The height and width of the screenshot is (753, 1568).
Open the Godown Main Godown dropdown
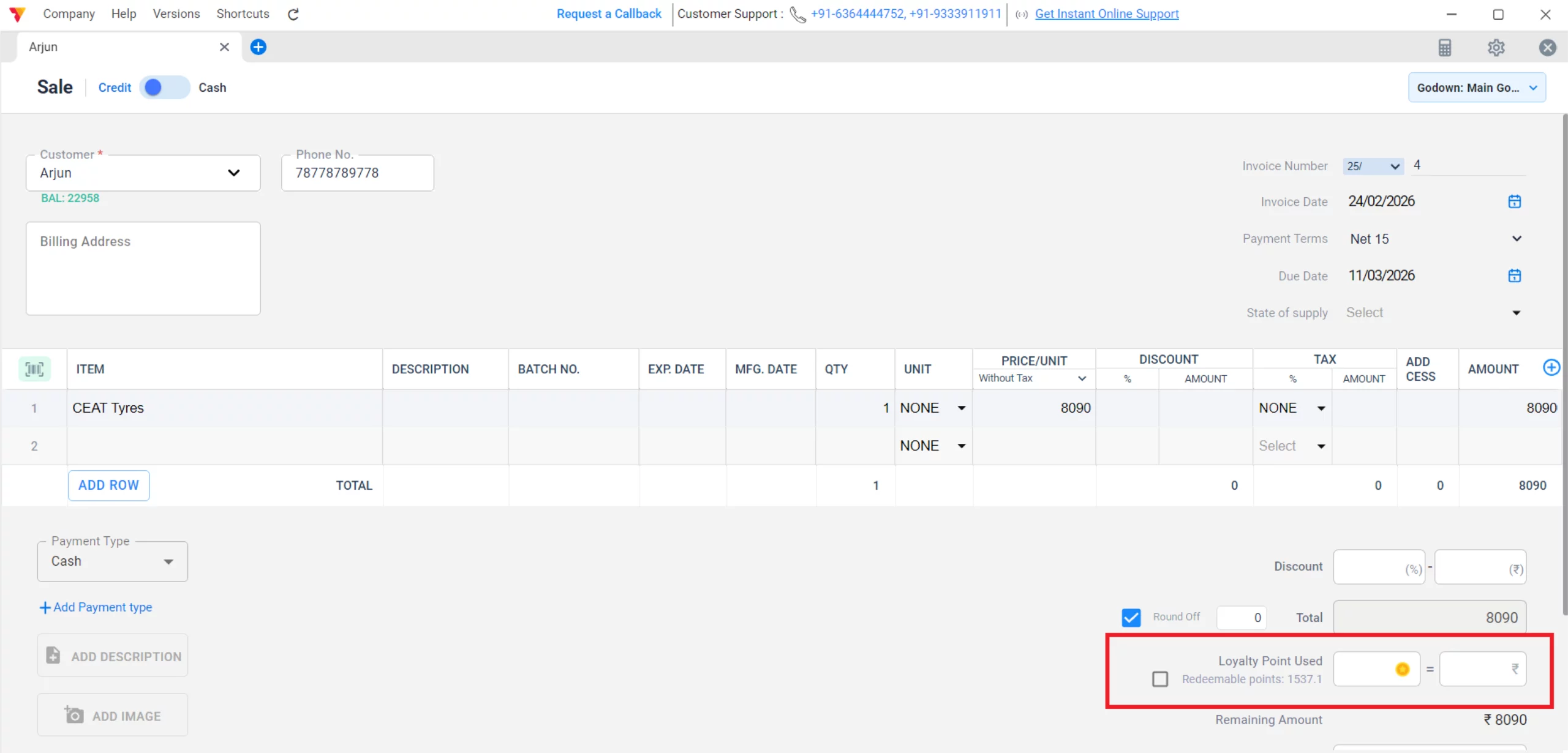(x=1476, y=88)
